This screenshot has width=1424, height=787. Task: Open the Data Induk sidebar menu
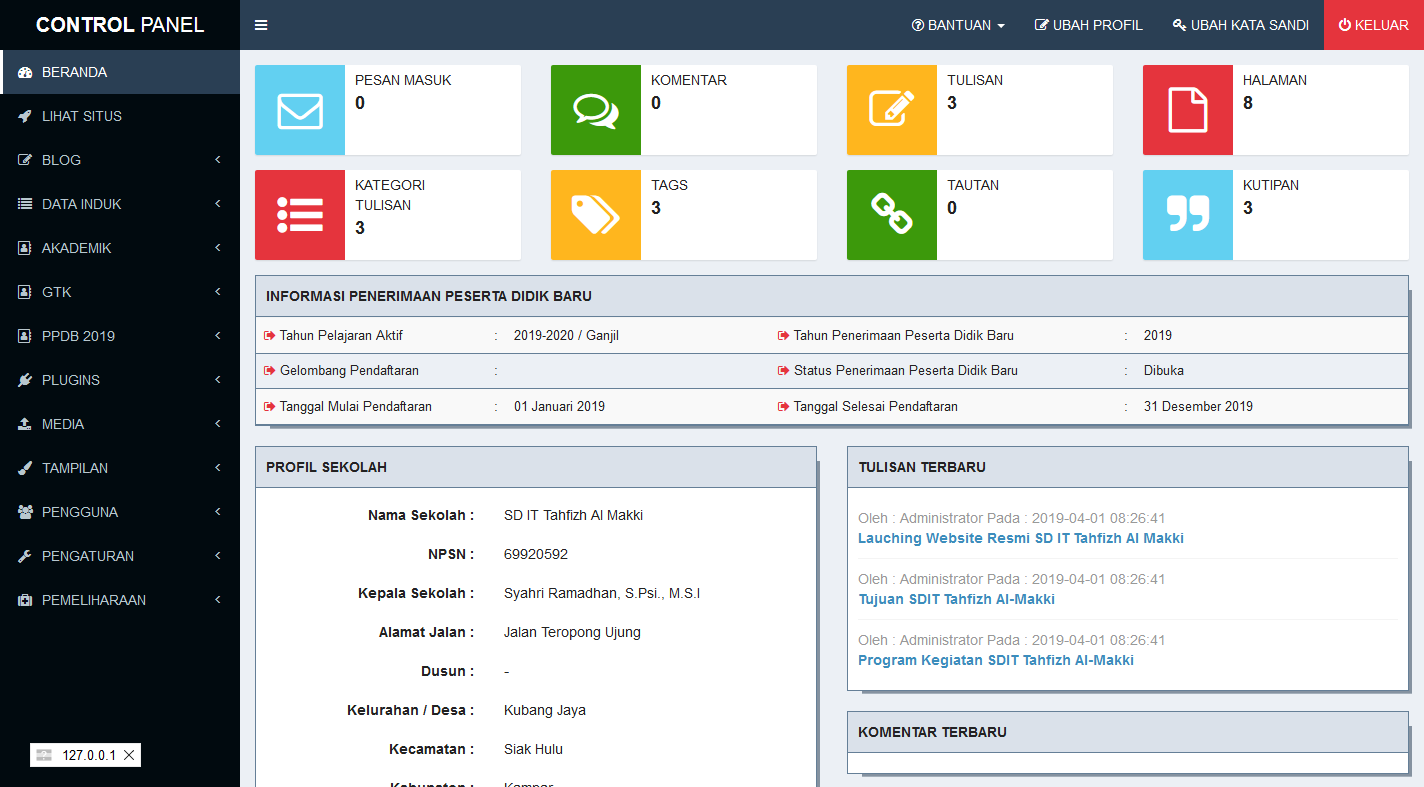tap(120, 204)
